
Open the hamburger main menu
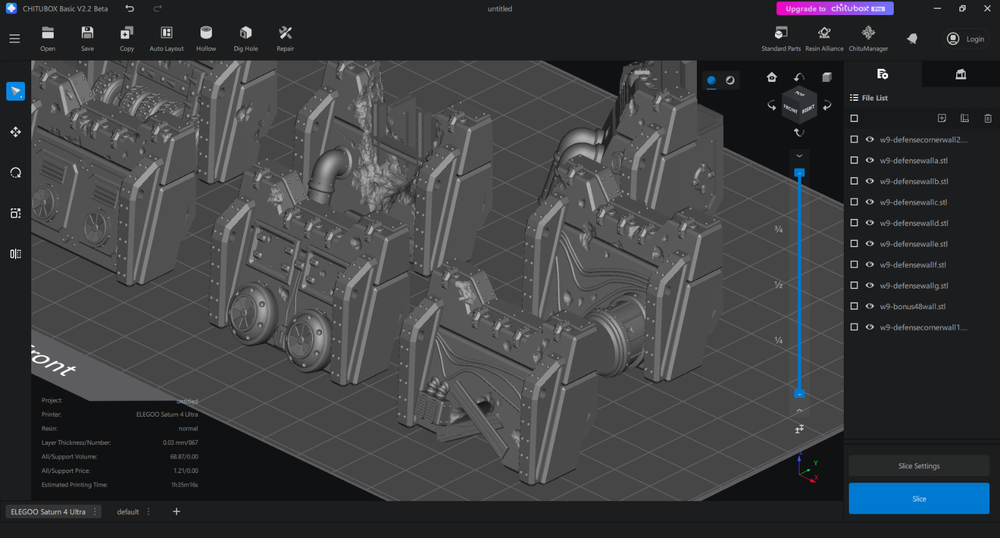tap(14, 39)
